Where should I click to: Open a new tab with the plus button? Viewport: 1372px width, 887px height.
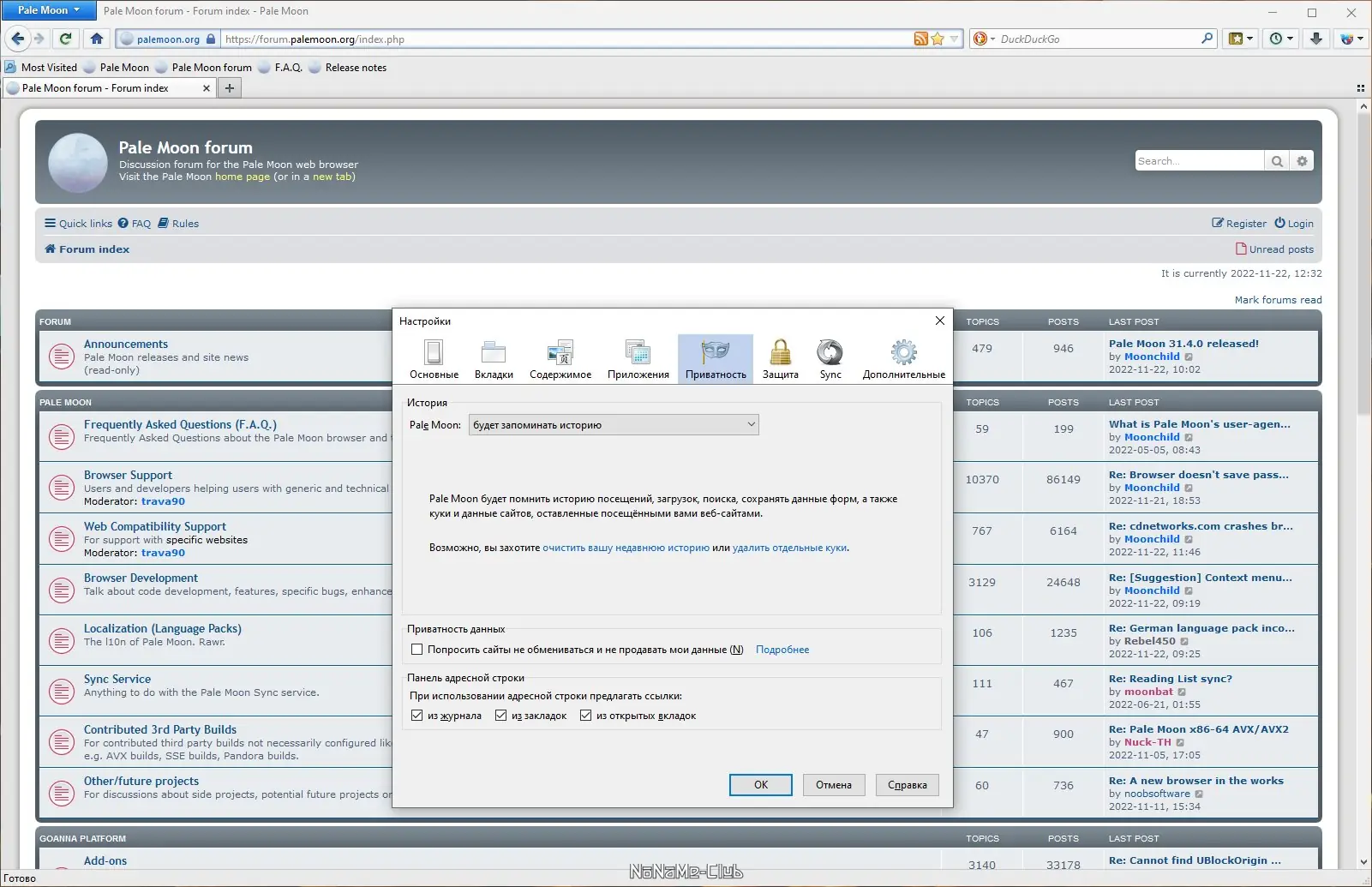point(229,88)
